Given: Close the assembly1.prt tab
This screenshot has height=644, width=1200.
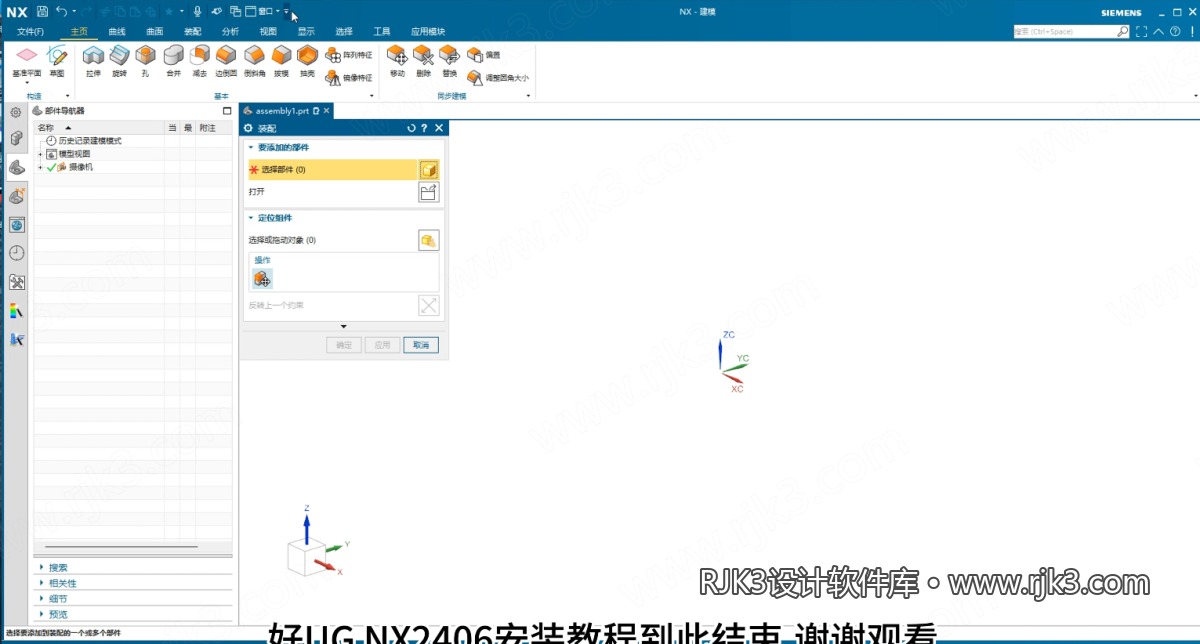Looking at the screenshot, I should 326,111.
